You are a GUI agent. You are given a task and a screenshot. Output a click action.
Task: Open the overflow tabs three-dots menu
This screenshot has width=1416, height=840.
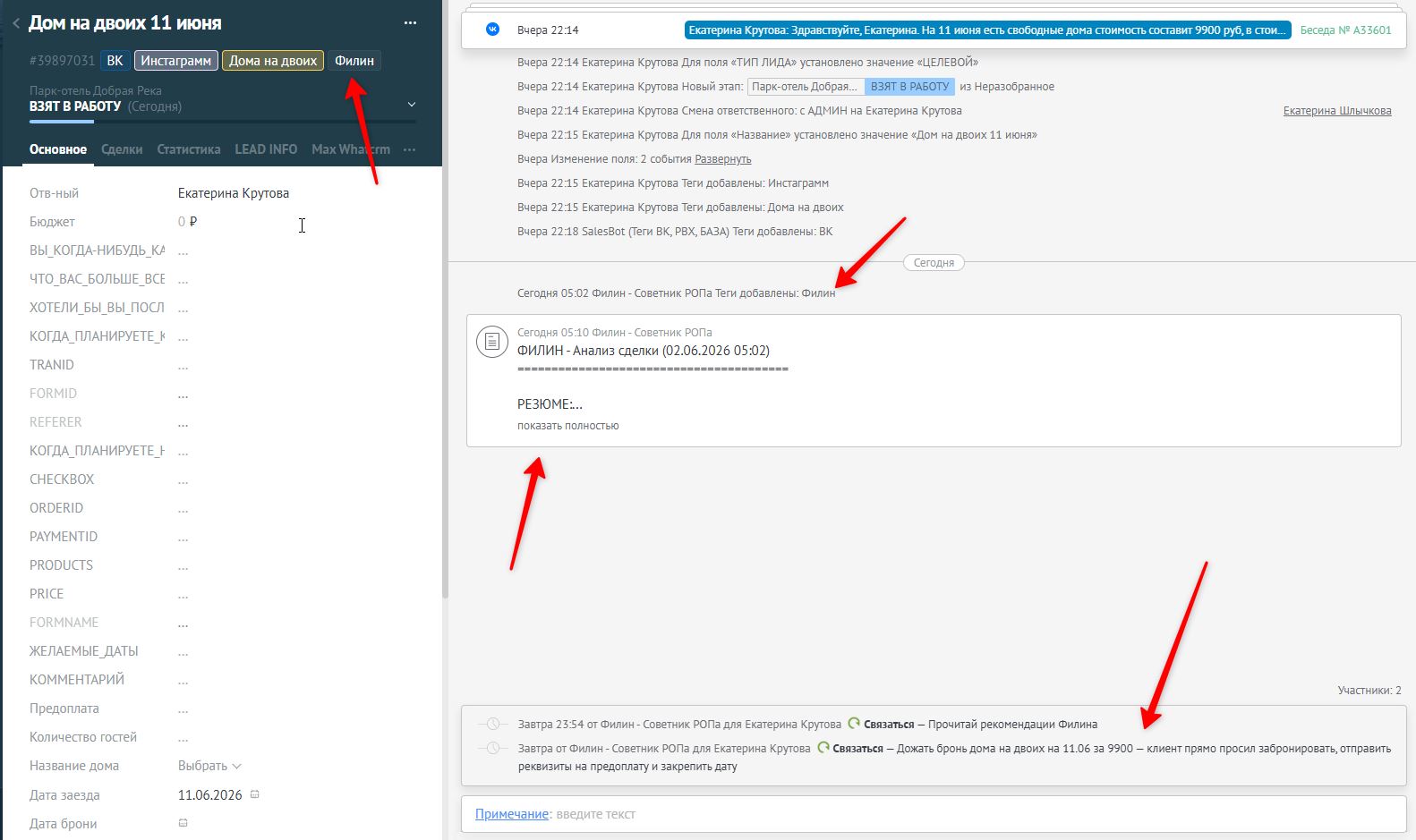coord(410,149)
